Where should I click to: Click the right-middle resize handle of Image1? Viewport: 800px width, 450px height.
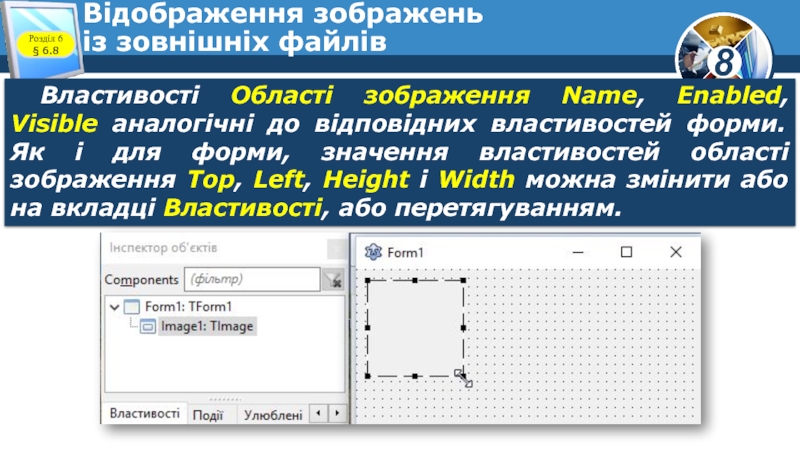click(x=462, y=328)
